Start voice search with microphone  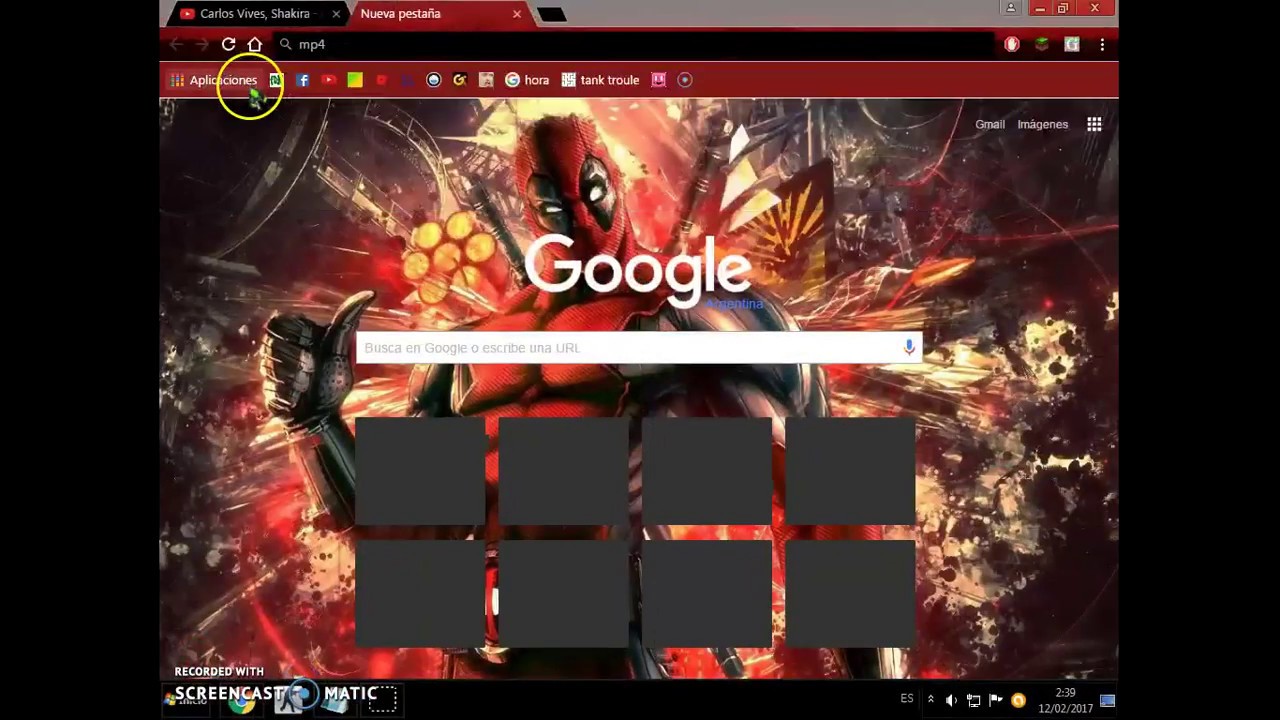pyautogui.click(x=909, y=347)
